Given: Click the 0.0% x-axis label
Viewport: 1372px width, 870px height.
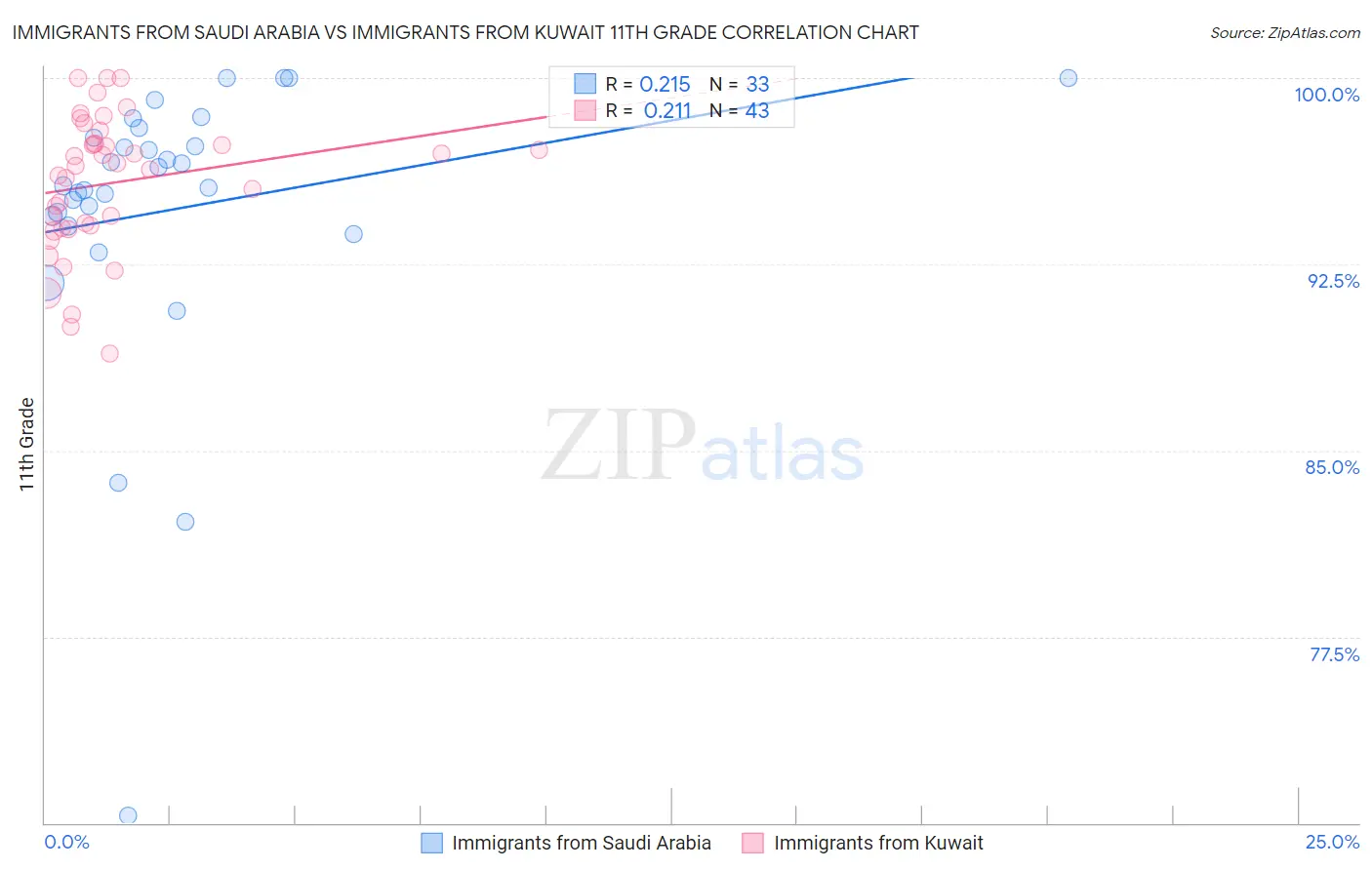Looking at the screenshot, I should pyautogui.click(x=66, y=842).
